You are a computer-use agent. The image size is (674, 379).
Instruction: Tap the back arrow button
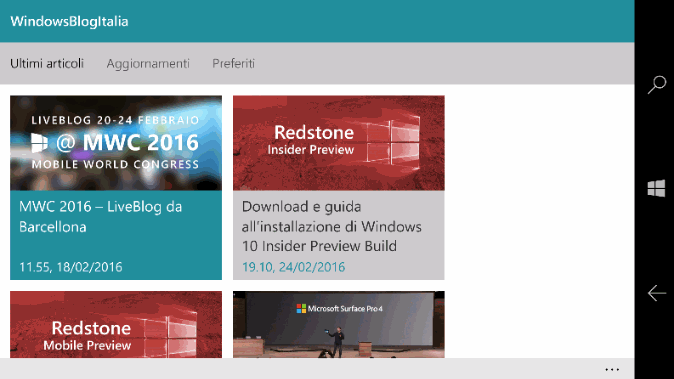[x=657, y=293]
